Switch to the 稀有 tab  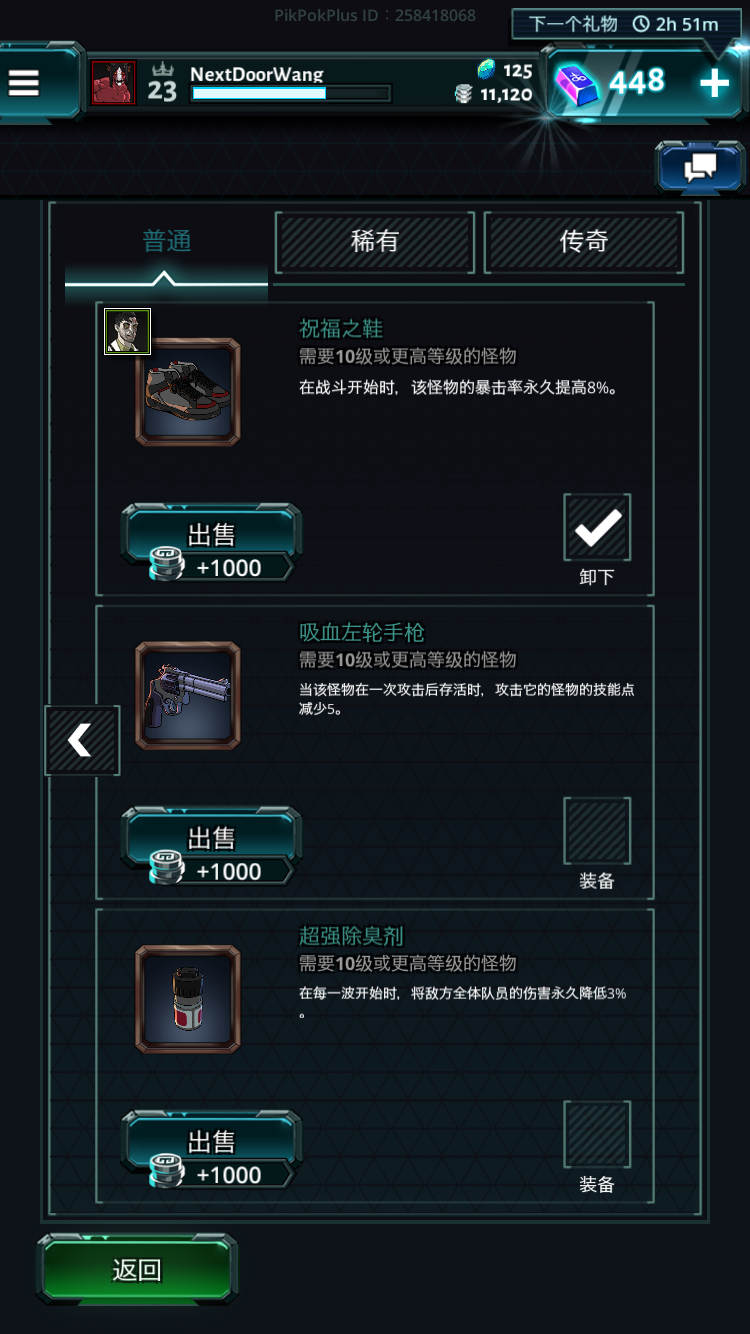click(x=375, y=242)
